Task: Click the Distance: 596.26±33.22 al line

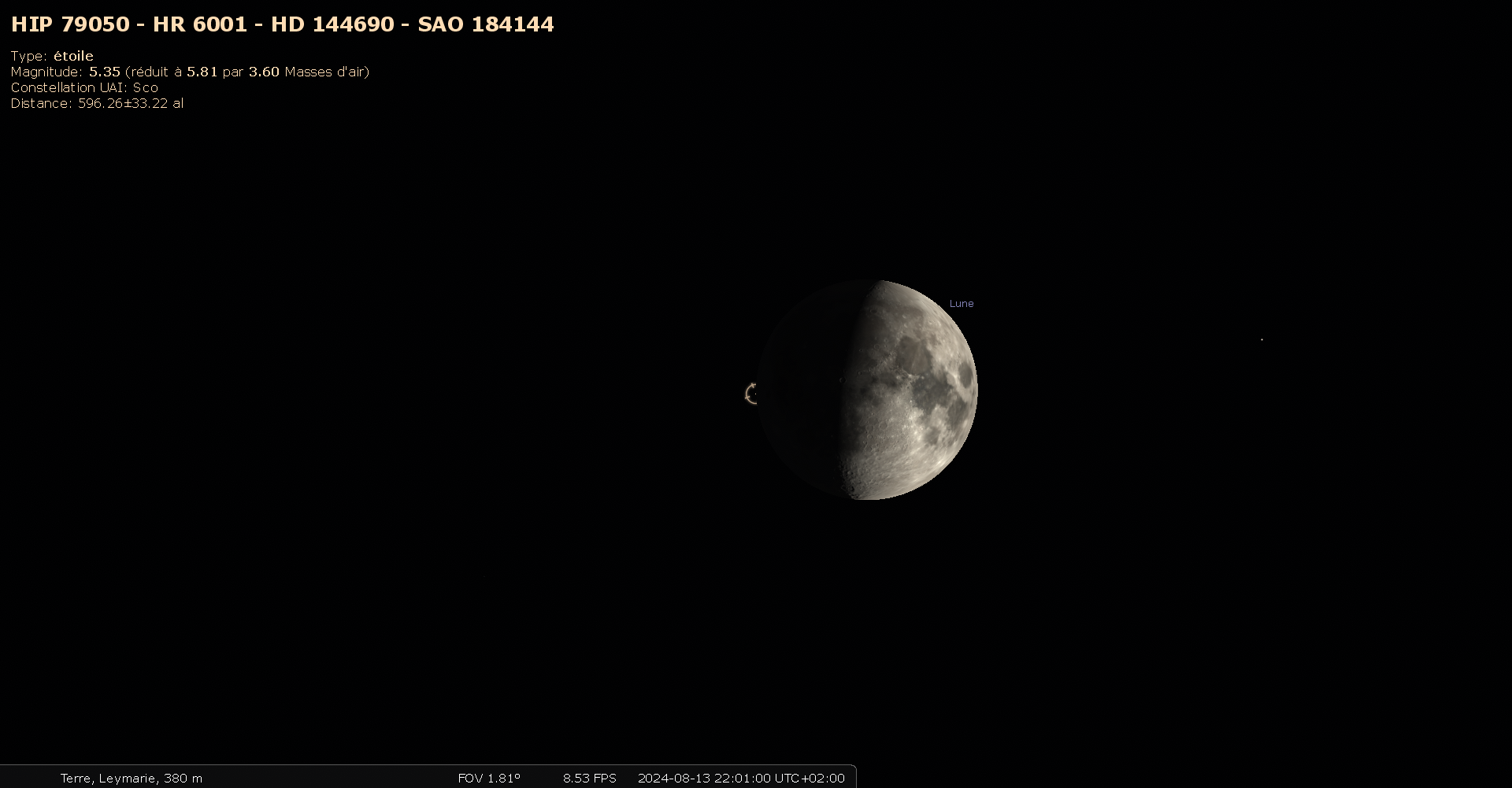Action: point(97,103)
